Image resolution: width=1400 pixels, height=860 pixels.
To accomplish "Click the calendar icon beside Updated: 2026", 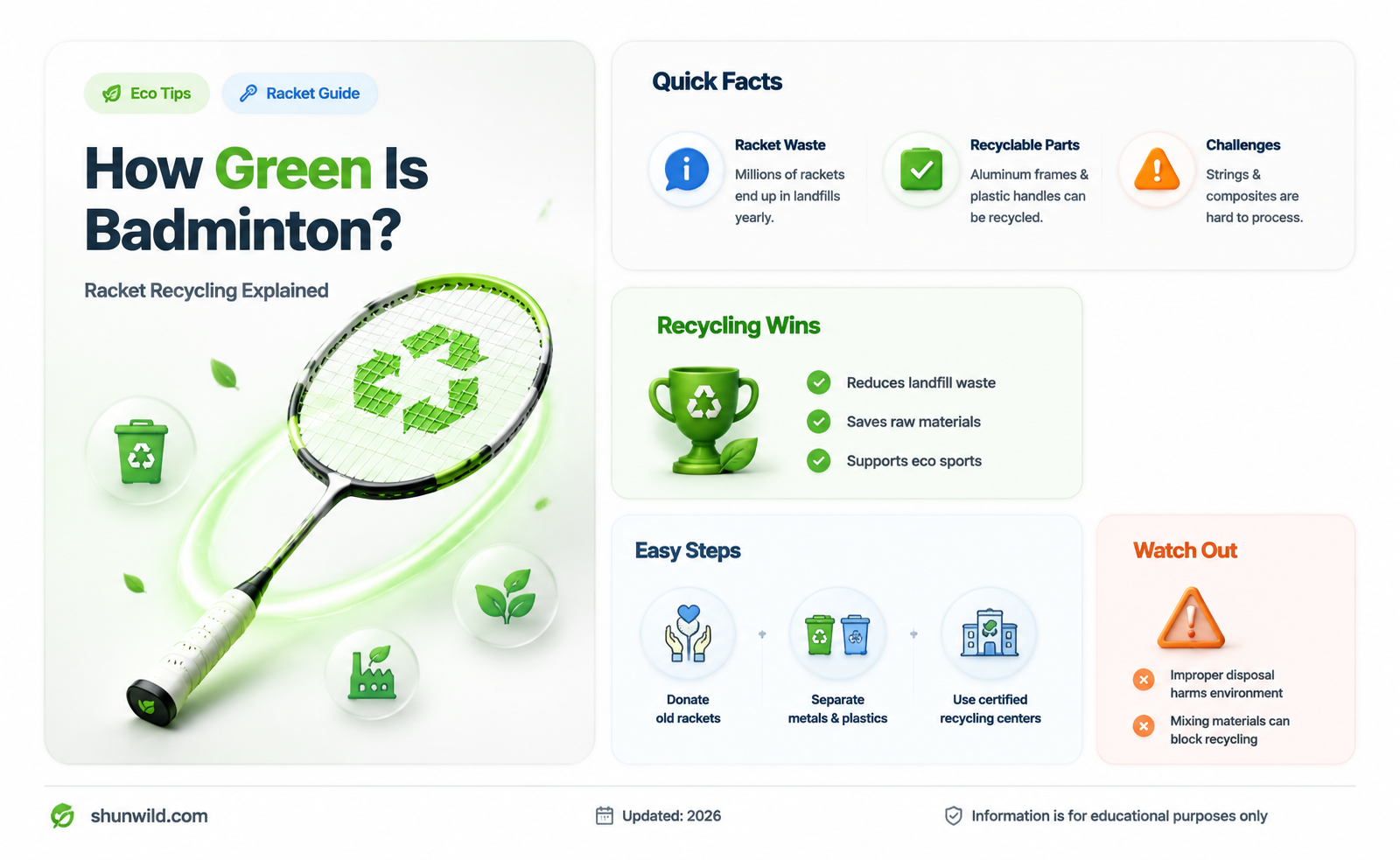I will (x=605, y=815).
